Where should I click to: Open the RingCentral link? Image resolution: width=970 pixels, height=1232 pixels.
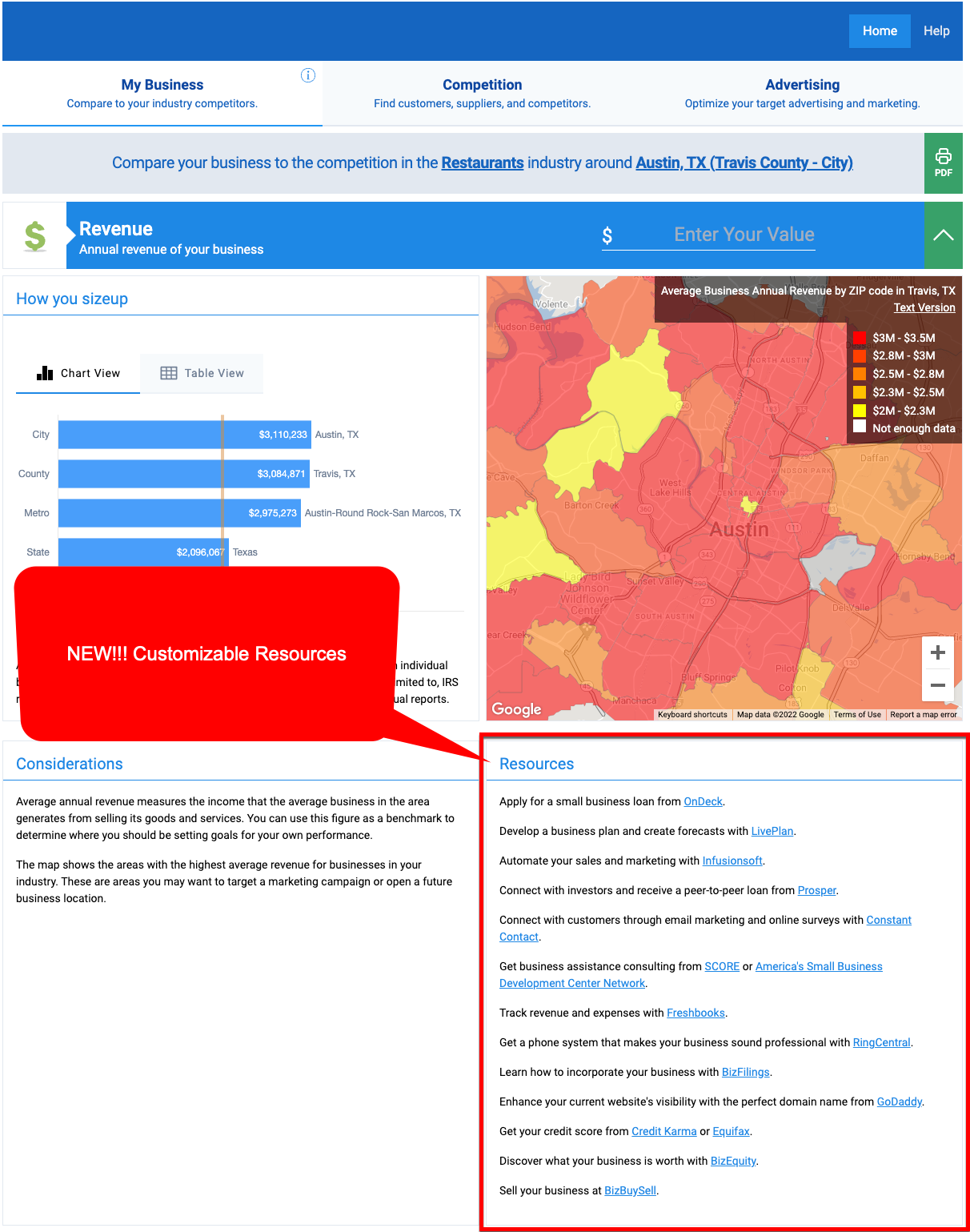(x=881, y=1042)
